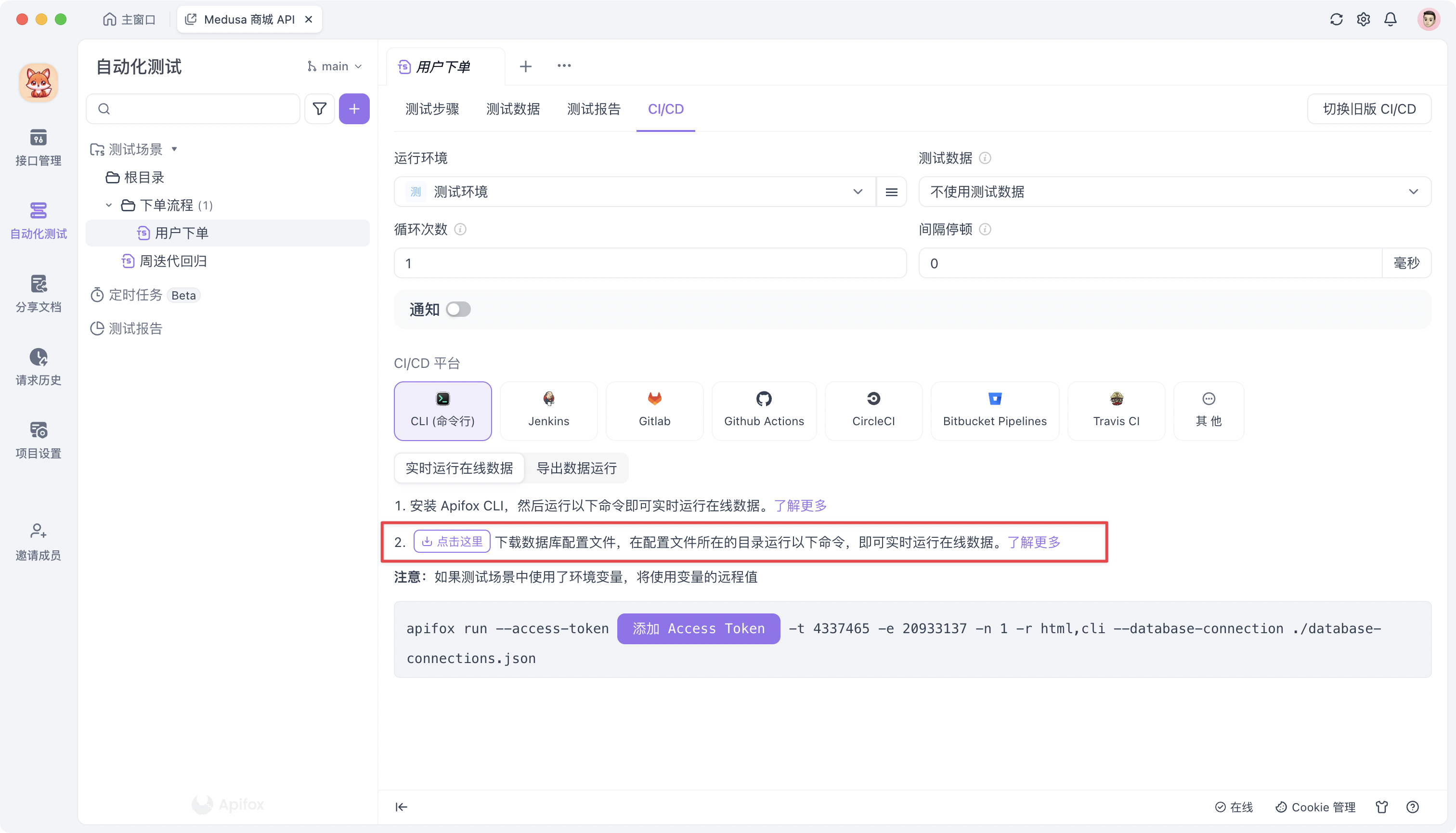Open 项目设置 from the sidebar
Image resolution: width=1456 pixels, height=833 pixels.
tap(38, 440)
